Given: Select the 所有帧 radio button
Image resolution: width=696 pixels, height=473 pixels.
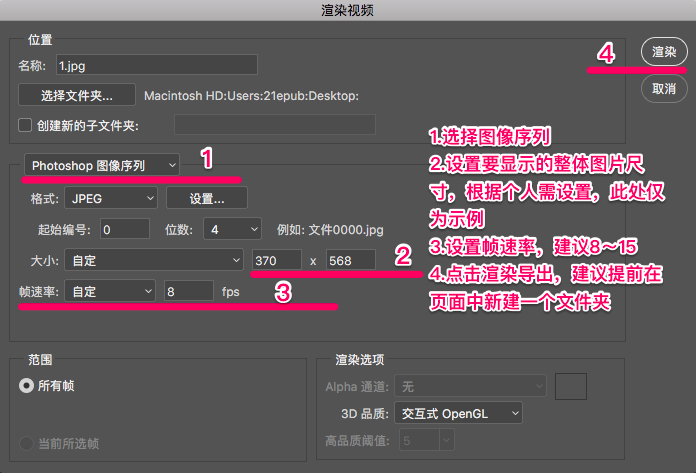Looking at the screenshot, I should (x=26, y=384).
